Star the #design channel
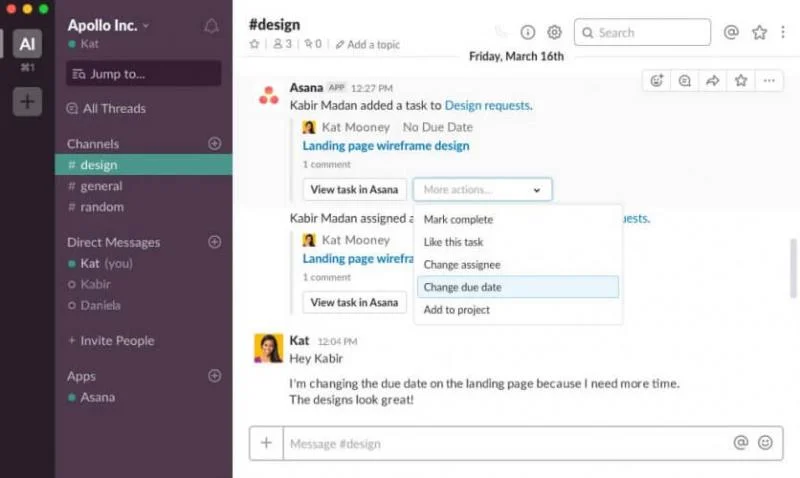 point(254,44)
